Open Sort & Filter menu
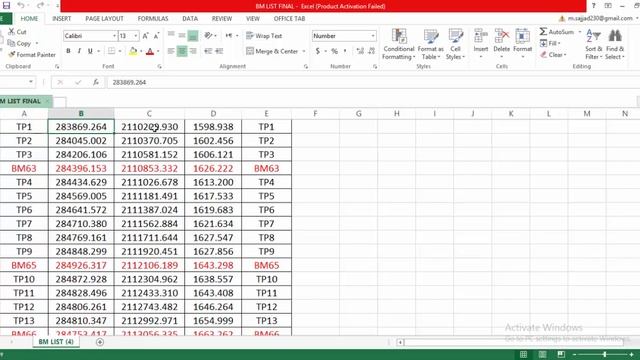Screen dimensions: 640x360 tap(593, 44)
